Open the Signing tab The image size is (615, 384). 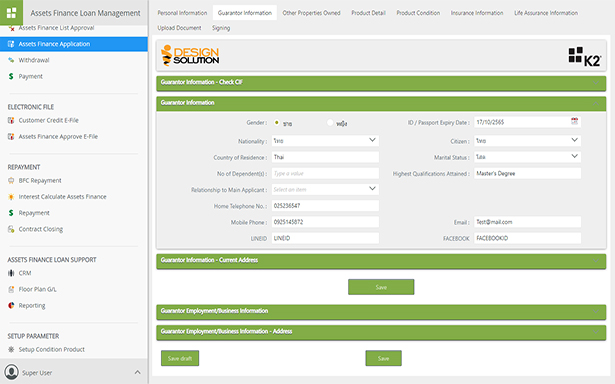pyautogui.click(x=221, y=28)
